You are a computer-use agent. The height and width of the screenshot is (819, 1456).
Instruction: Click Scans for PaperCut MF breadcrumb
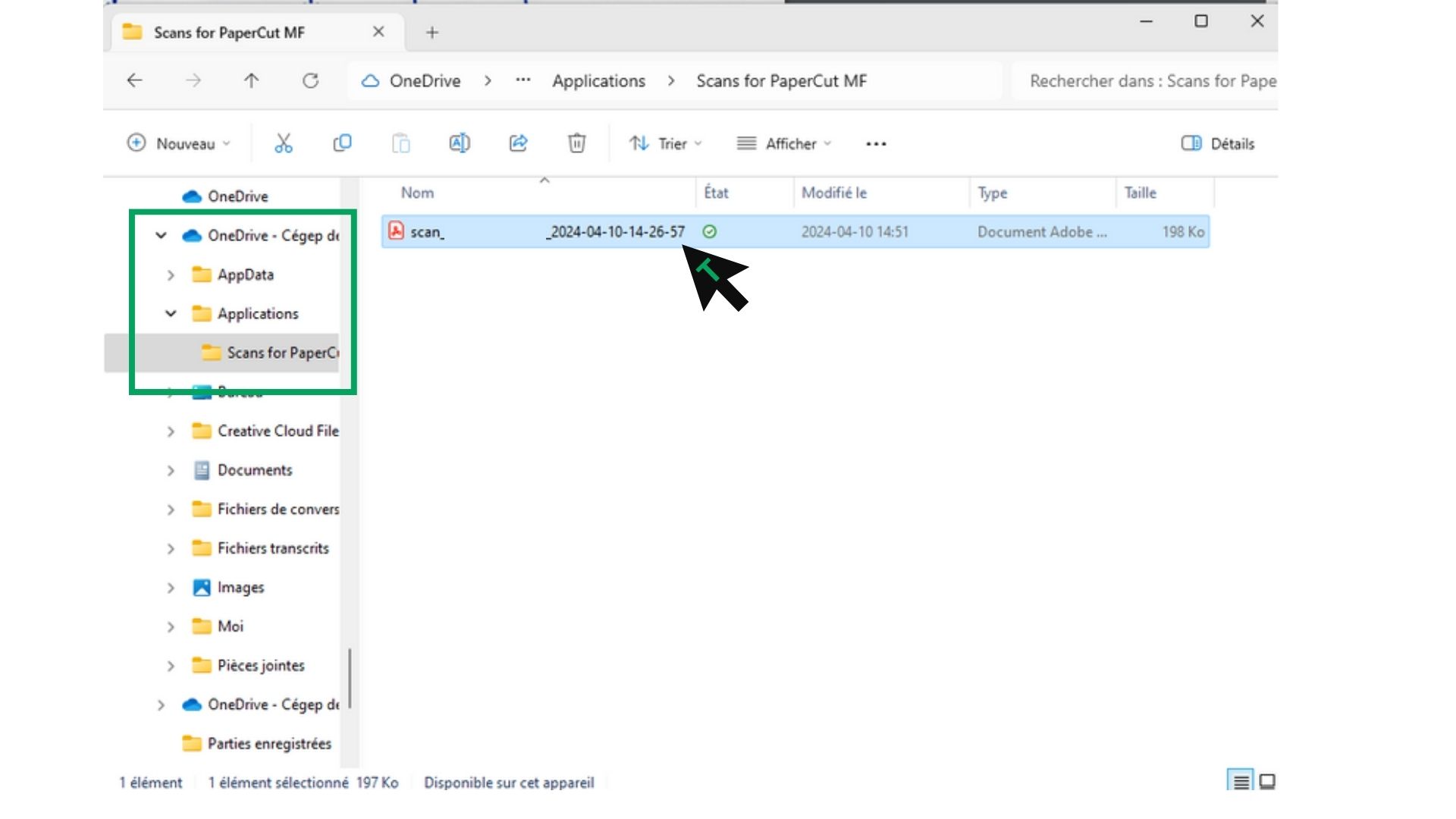[x=781, y=81]
